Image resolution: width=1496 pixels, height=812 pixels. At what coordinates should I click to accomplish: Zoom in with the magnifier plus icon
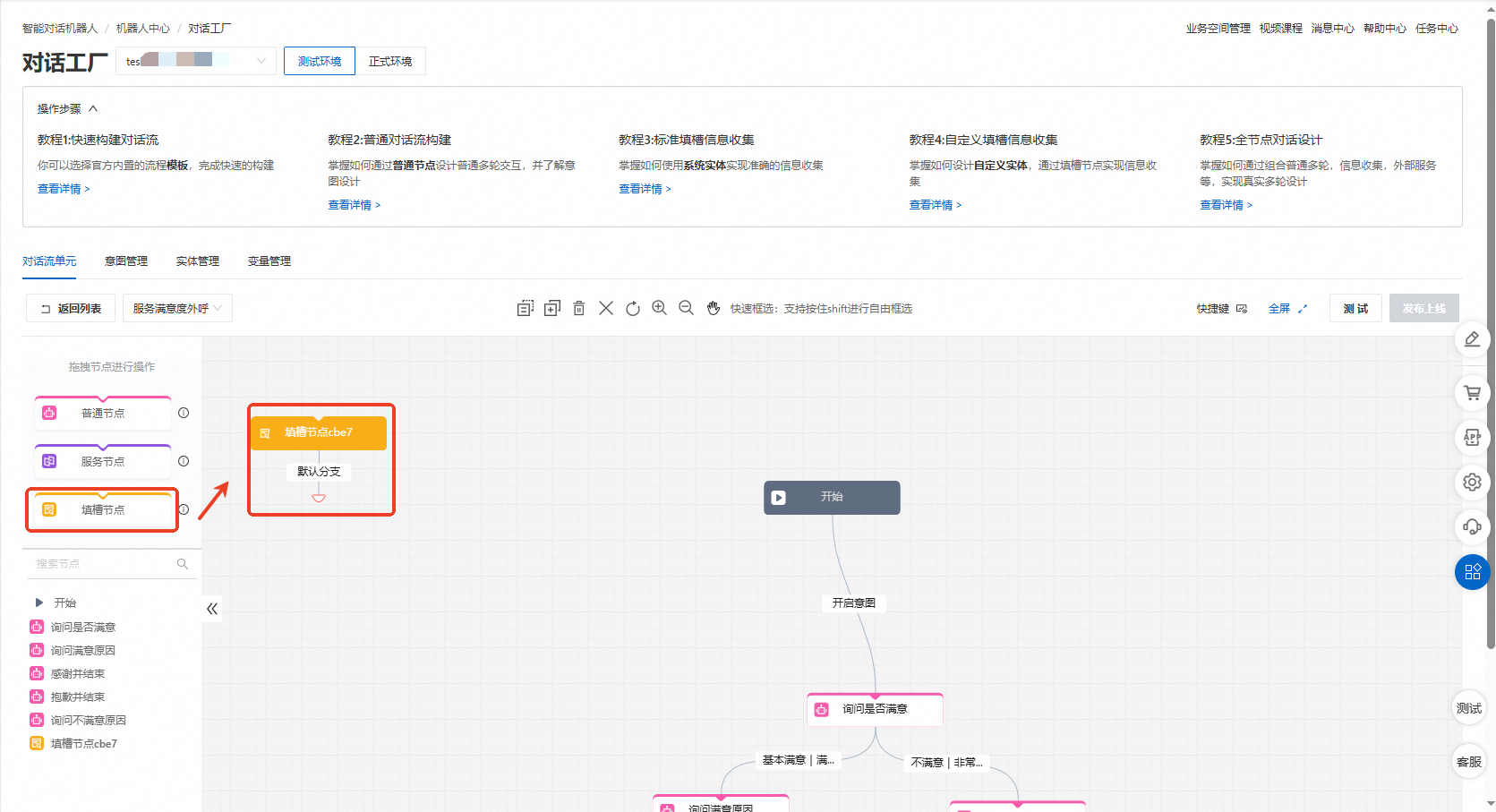pos(660,308)
